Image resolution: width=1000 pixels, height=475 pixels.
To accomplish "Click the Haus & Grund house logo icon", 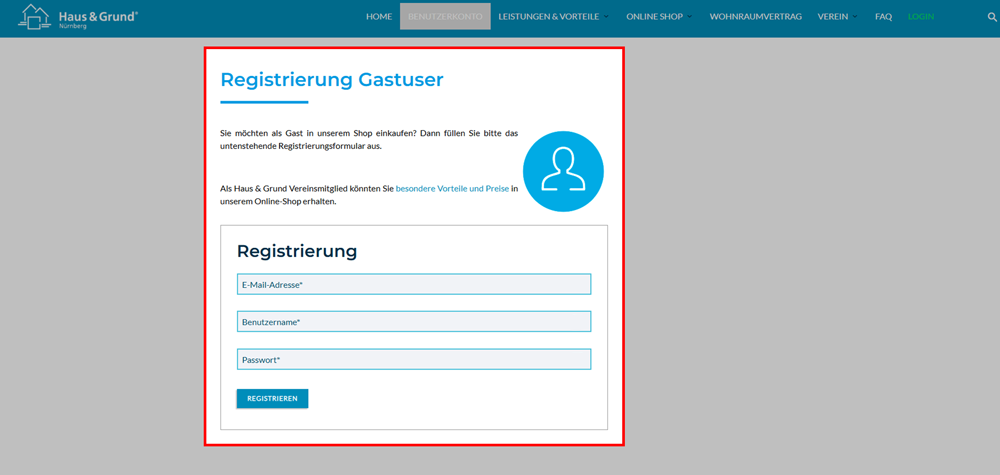I will click(x=33, y=16).
